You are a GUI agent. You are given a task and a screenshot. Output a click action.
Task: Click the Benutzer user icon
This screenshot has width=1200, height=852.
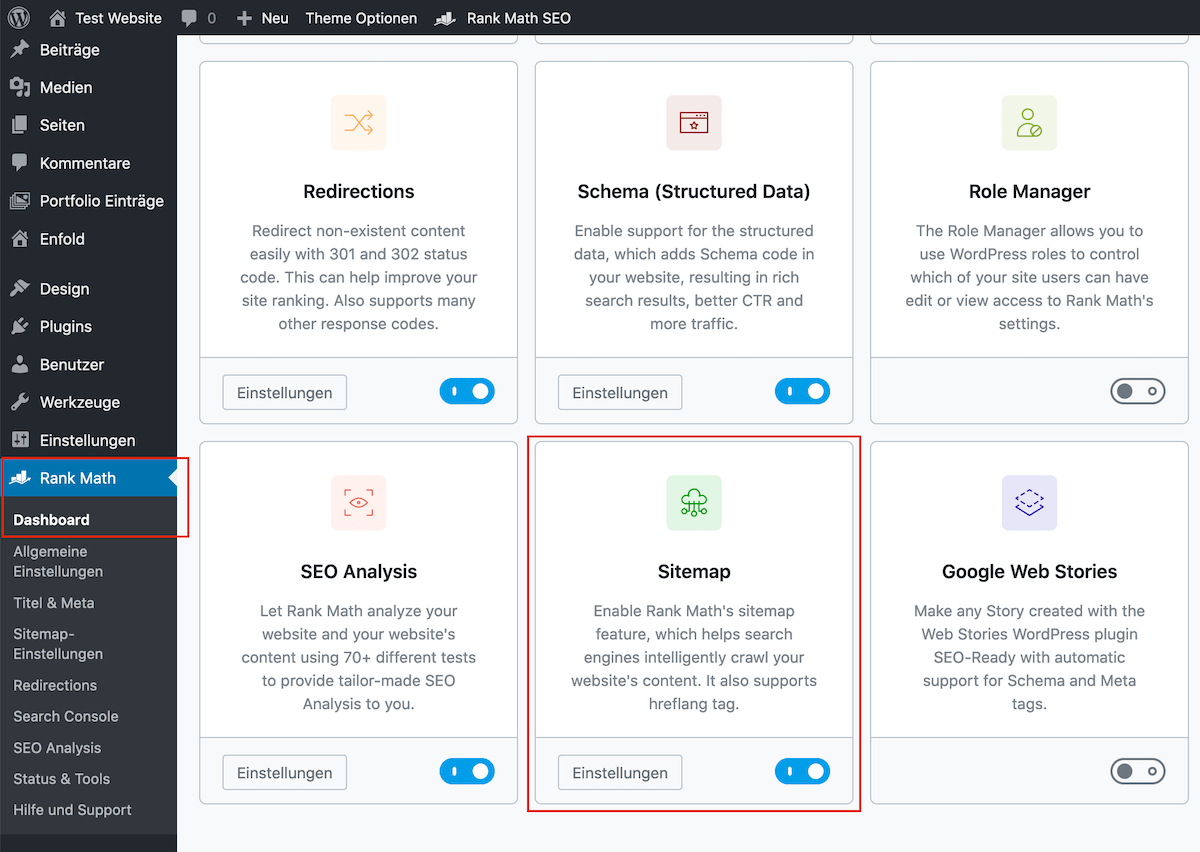click(x=20, y=365)
